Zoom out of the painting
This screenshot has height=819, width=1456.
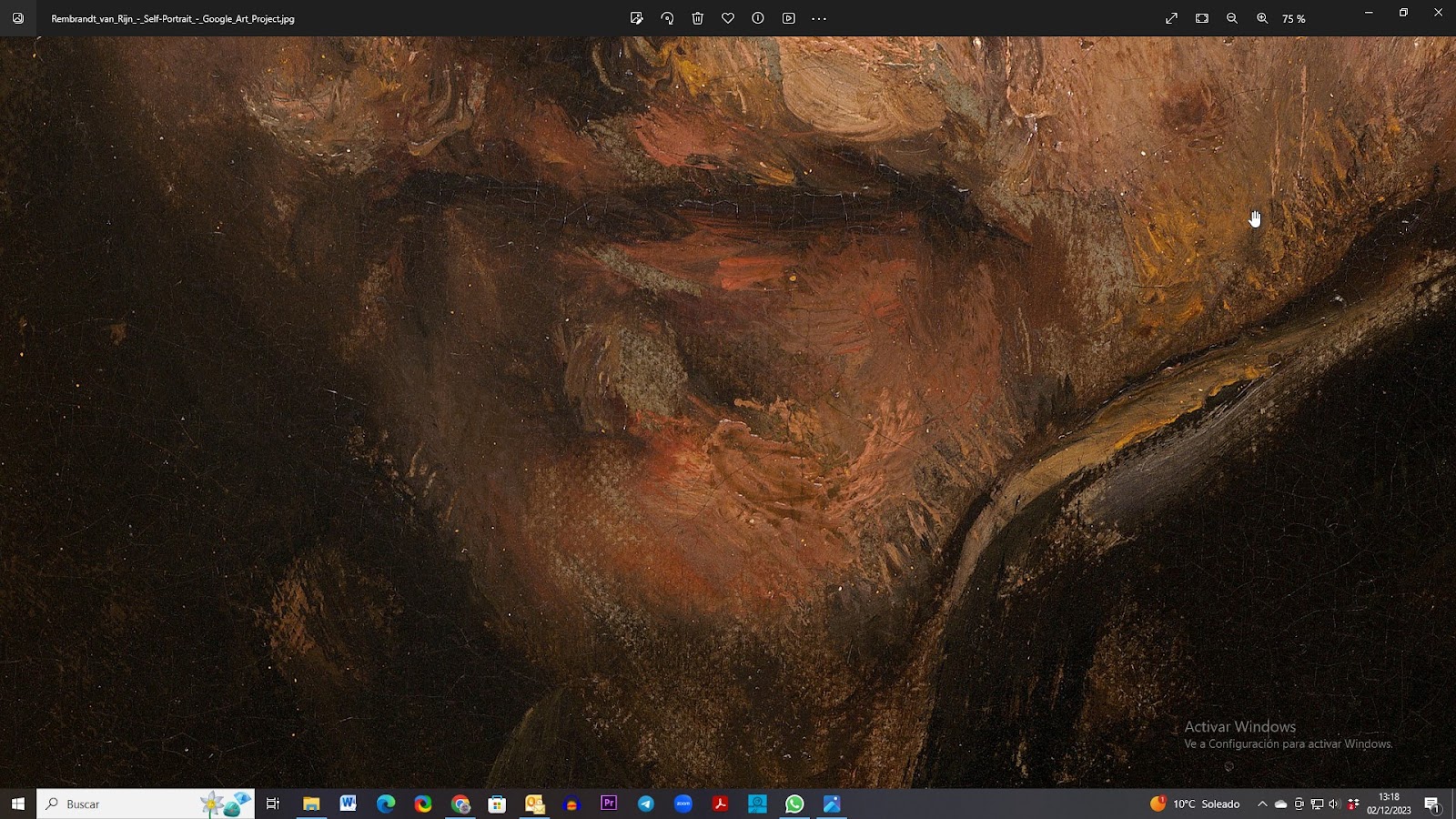(1232, 18)
